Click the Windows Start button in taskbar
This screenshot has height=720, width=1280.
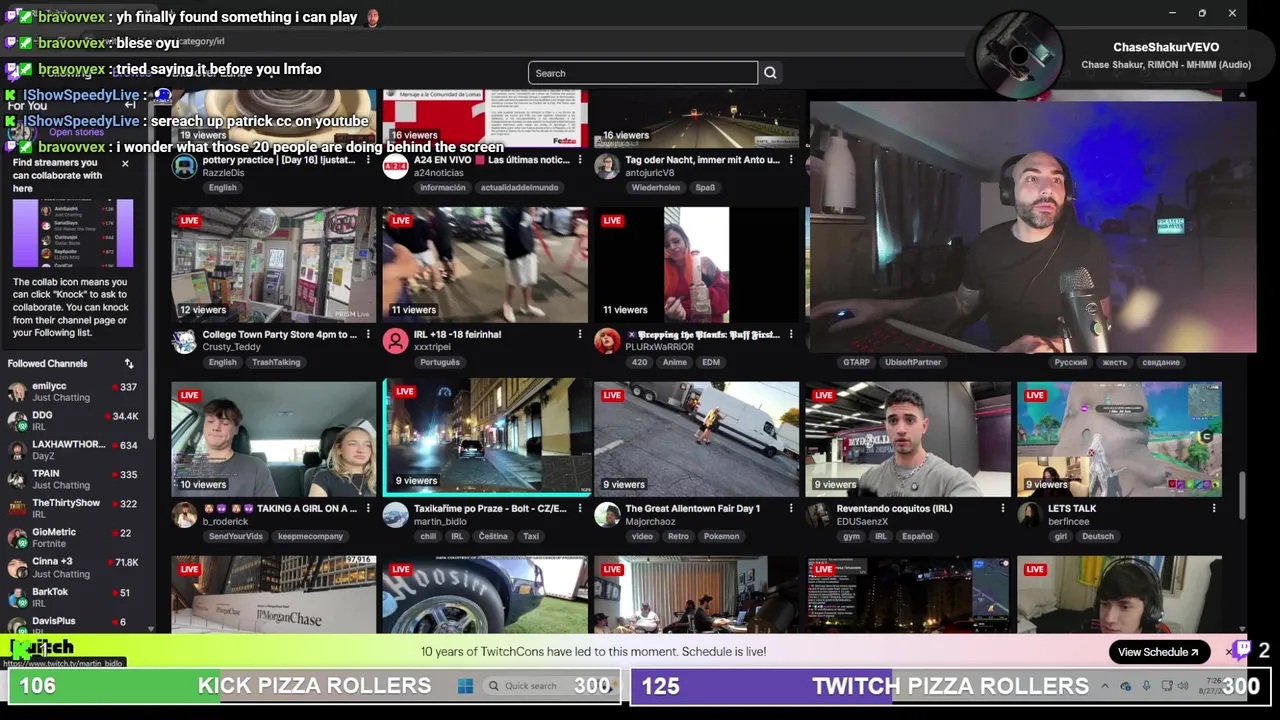465,686
